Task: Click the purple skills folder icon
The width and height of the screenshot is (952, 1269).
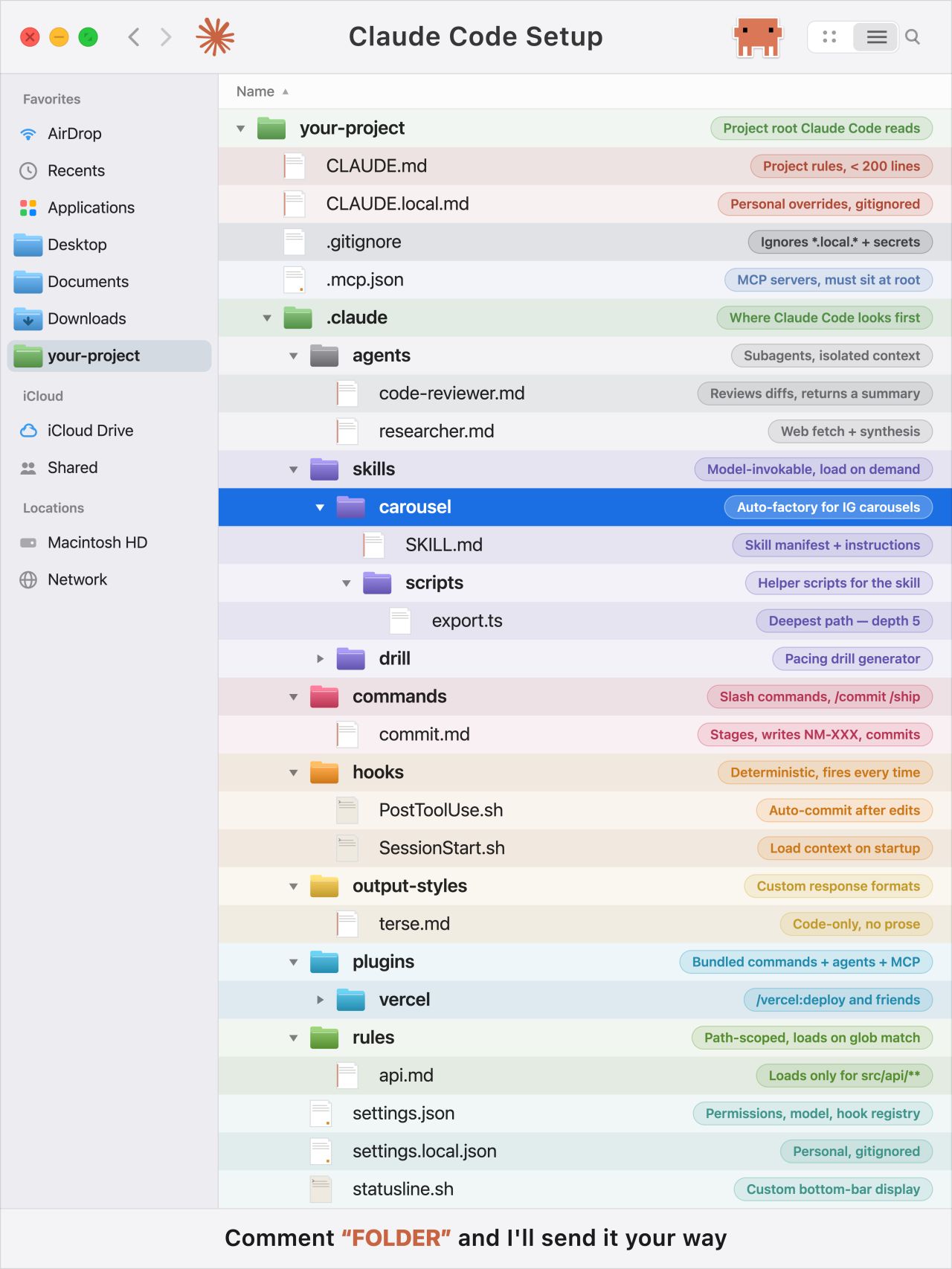Action: 324,469
